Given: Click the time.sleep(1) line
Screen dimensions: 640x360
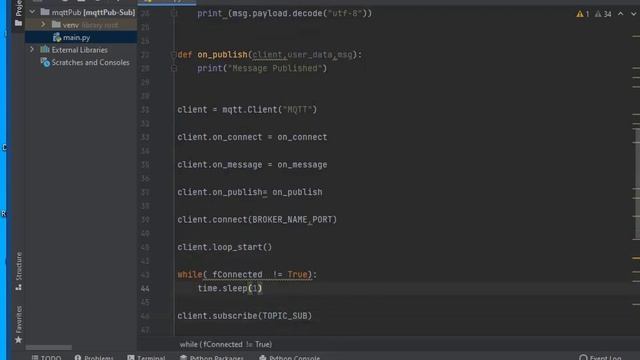Looking at the screenshot, I should point(230,289).
